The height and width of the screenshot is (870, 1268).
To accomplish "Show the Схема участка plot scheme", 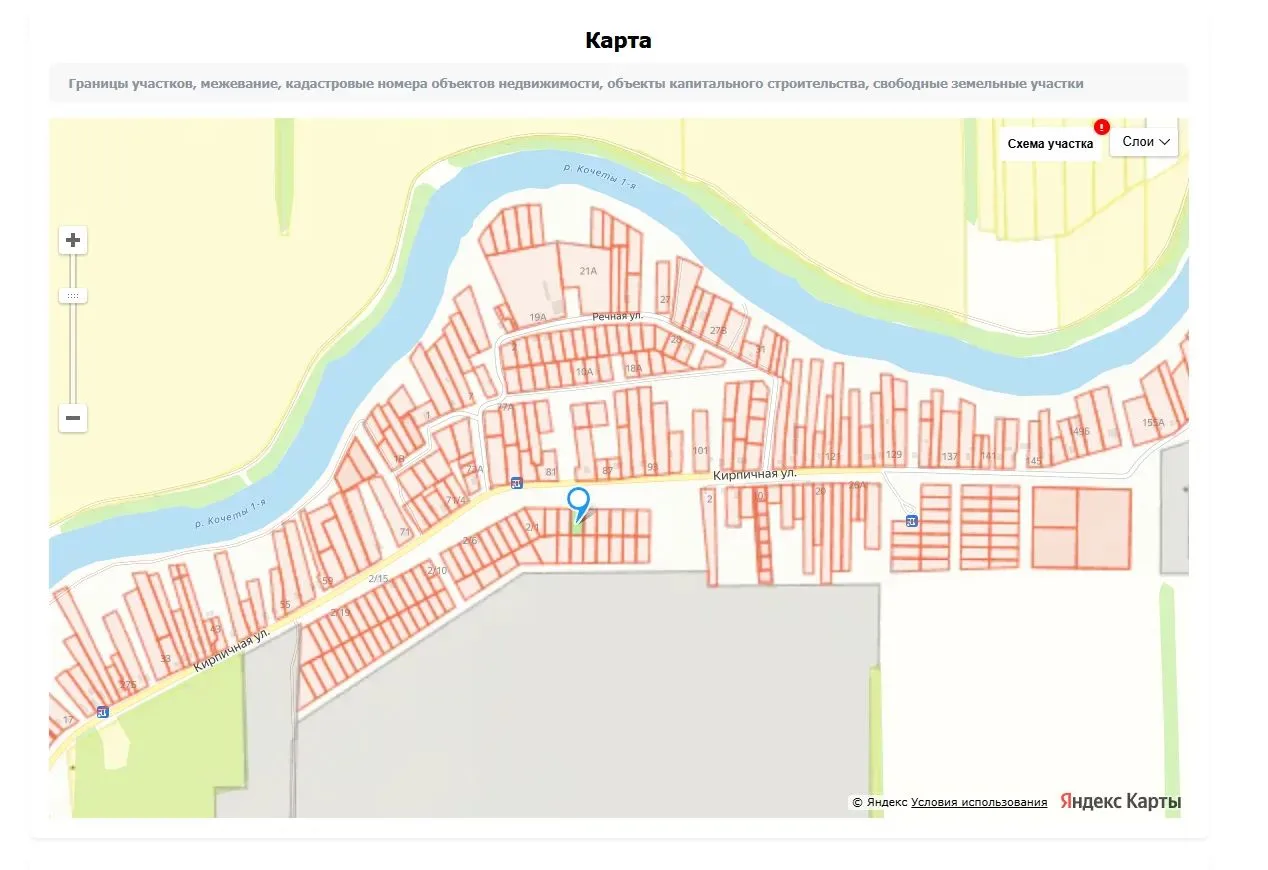I will click(1050, 144).
